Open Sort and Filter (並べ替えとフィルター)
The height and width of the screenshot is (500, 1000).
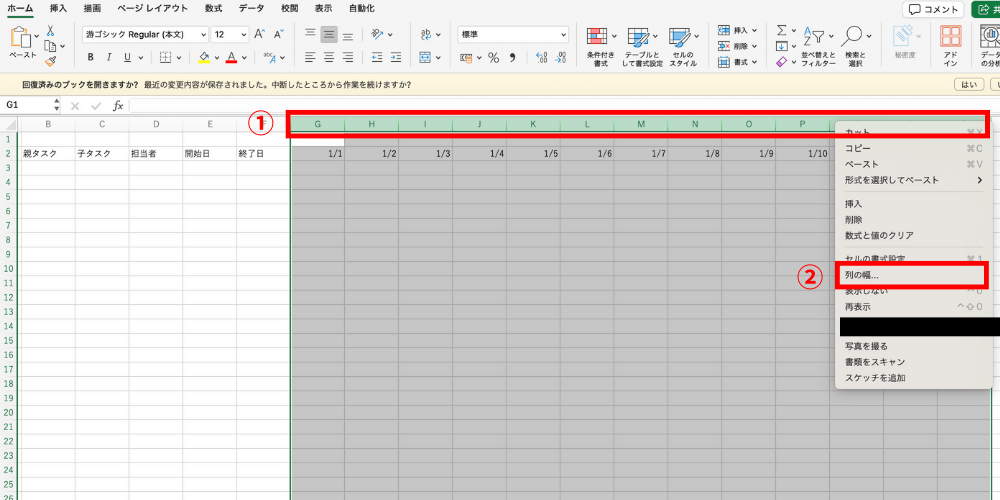coord(818,46)
